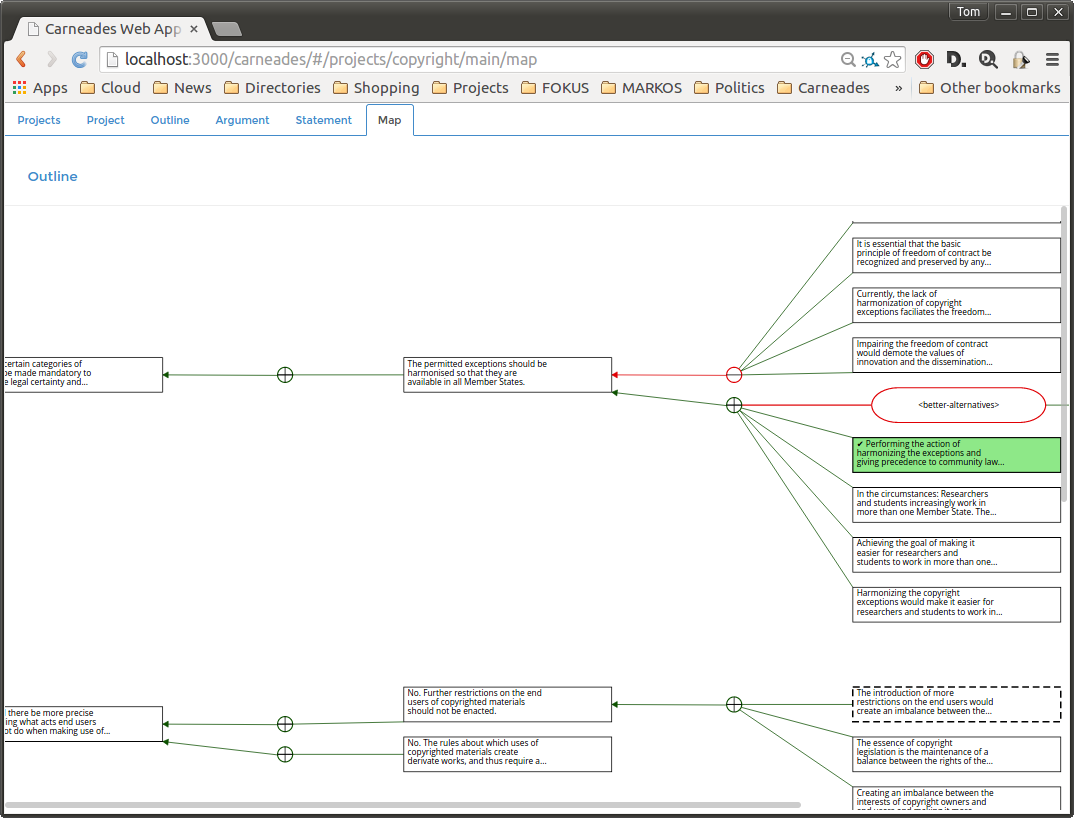
Task: Select 'Achieving the goal of making it easier' statement
Action: (x=956, y=554)
